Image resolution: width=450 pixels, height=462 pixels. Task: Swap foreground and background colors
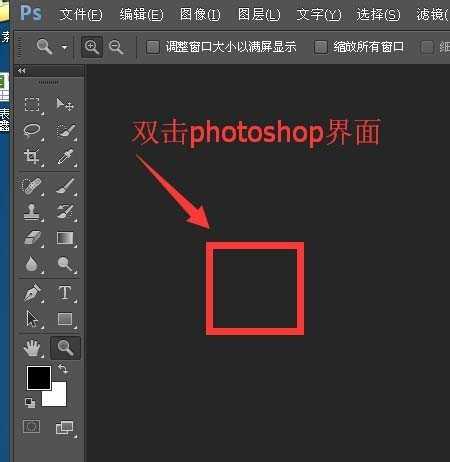[62, 369]
